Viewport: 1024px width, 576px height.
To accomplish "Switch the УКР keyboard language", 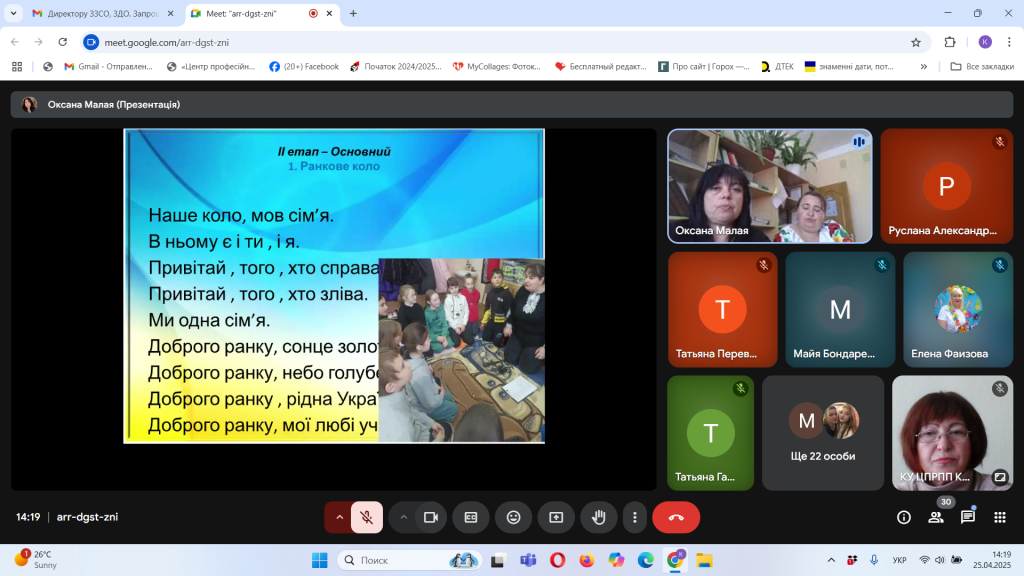I will point(899,560).
